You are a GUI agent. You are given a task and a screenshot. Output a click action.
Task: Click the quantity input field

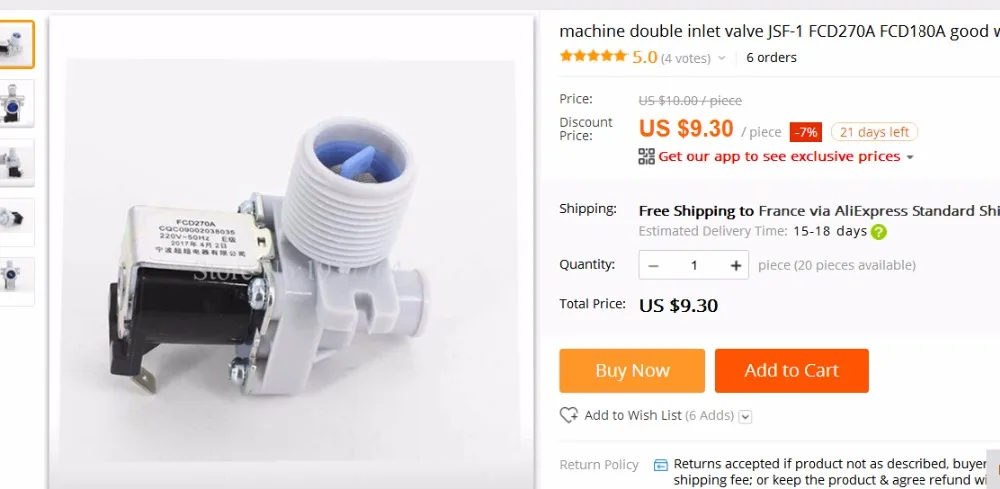pyautogui.click(x=694, y=265)
